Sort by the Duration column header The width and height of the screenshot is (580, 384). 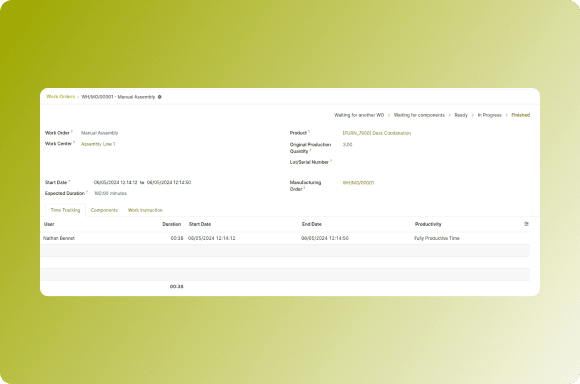tap(172, 224)
